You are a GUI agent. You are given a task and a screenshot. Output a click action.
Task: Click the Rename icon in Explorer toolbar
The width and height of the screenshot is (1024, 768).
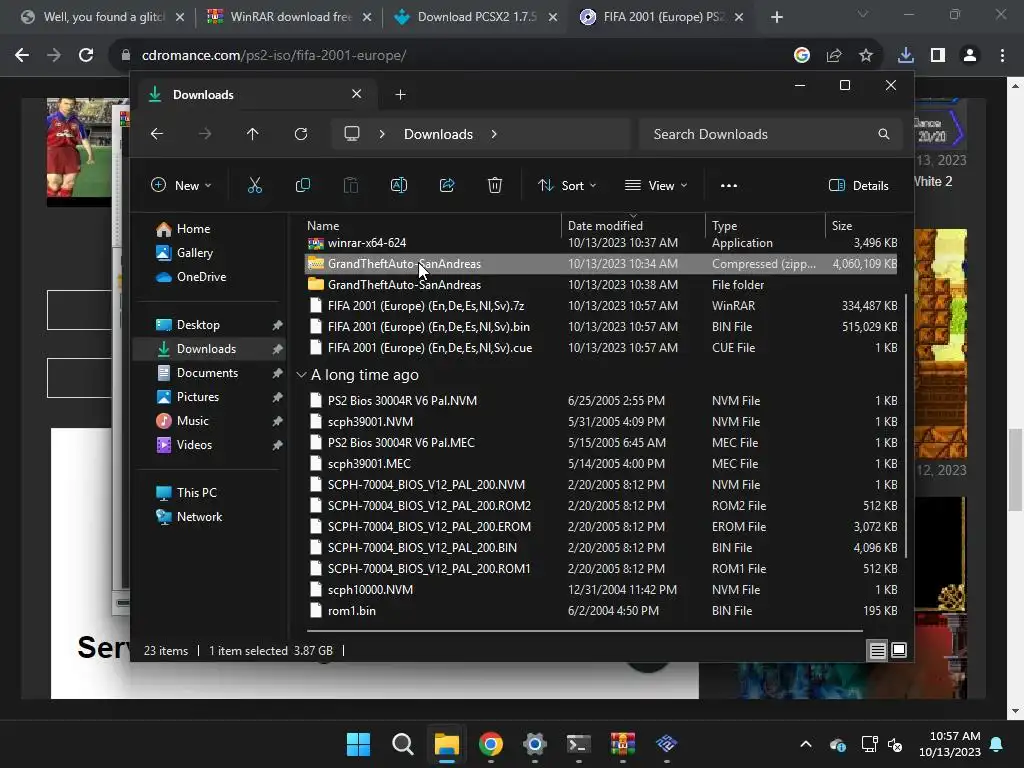pos(399,185)
